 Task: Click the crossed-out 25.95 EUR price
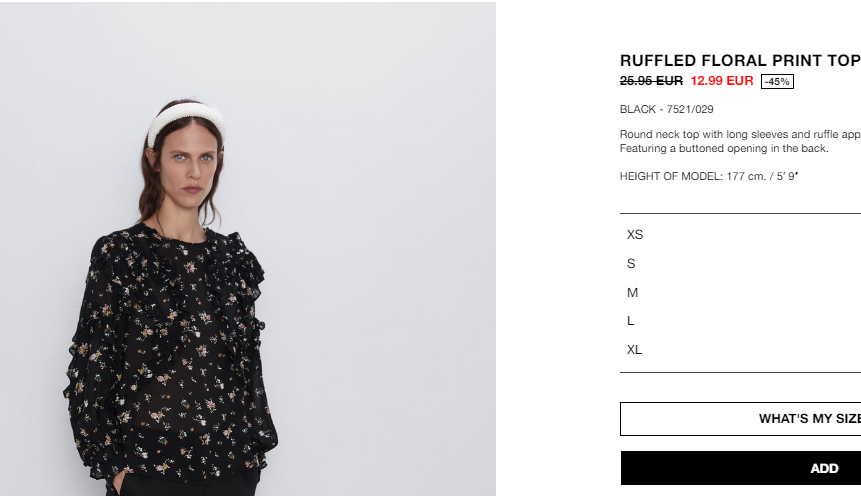point(651,81)
